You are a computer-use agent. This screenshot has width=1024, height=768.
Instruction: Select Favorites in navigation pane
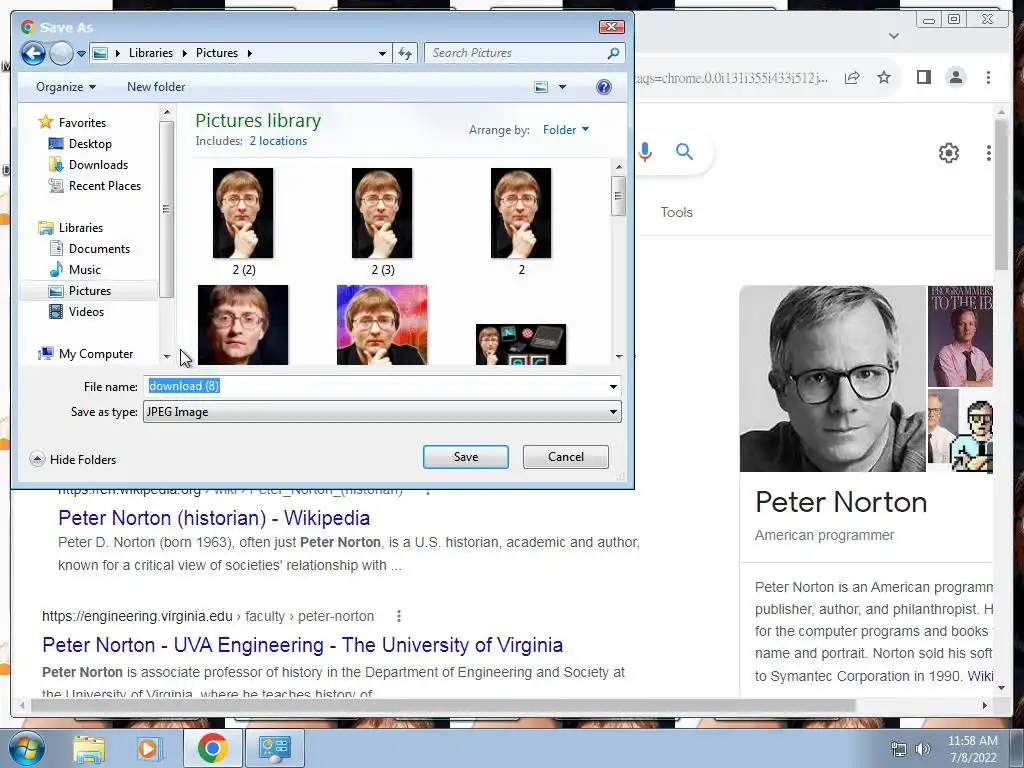pyautogui.click(x=82, y=122)
